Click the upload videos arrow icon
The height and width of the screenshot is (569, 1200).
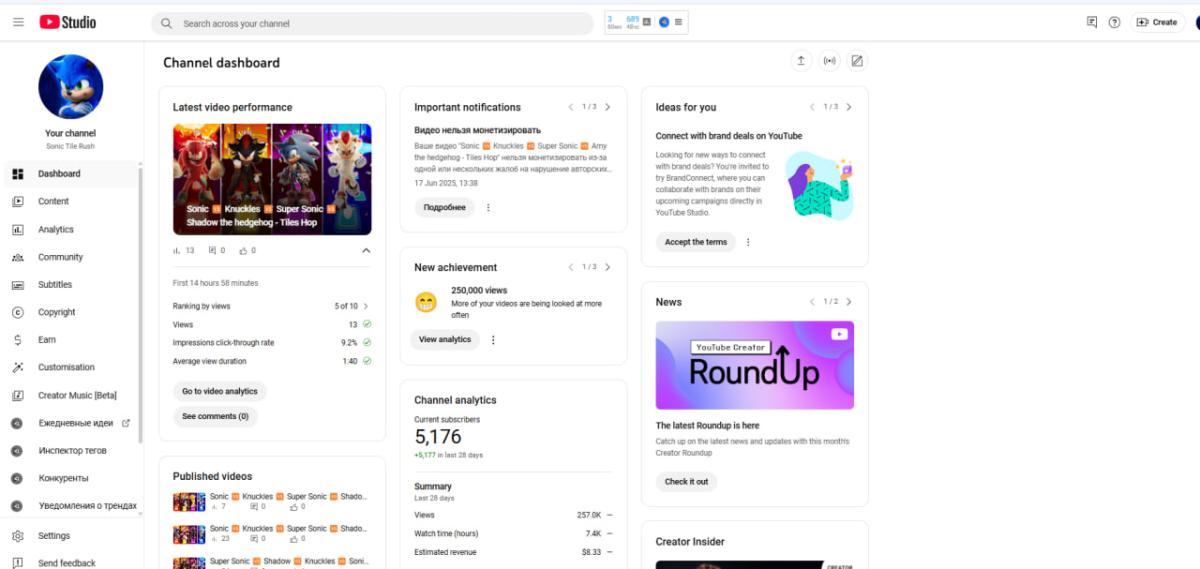click(x=800, y=61)
